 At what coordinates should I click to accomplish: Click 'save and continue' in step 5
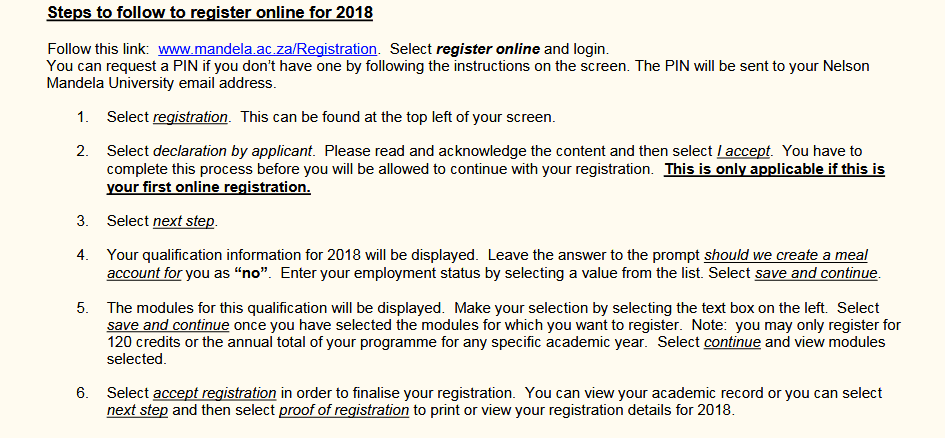click(x=168, y=325)
